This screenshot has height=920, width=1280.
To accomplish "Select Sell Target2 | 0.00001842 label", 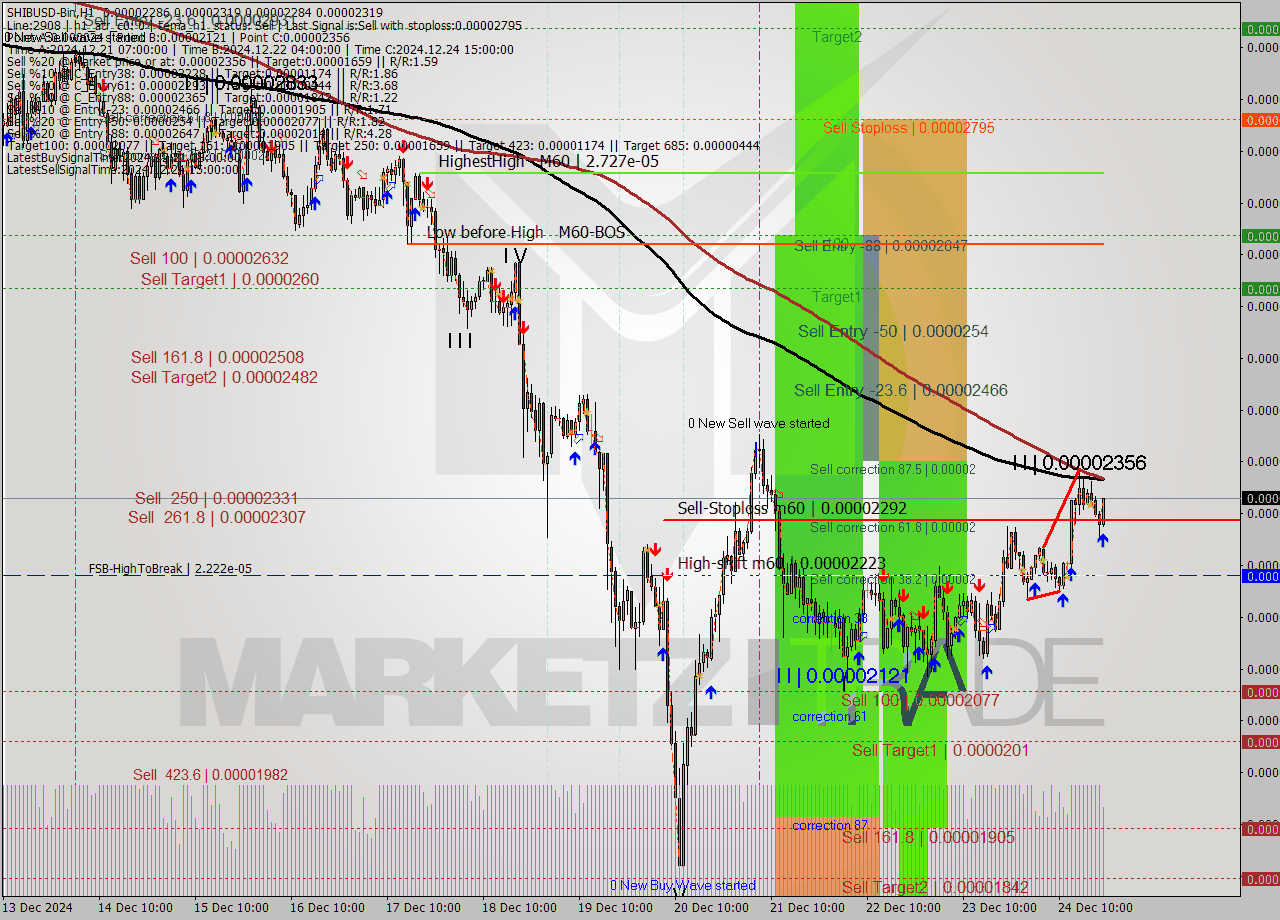I will 935,887.
